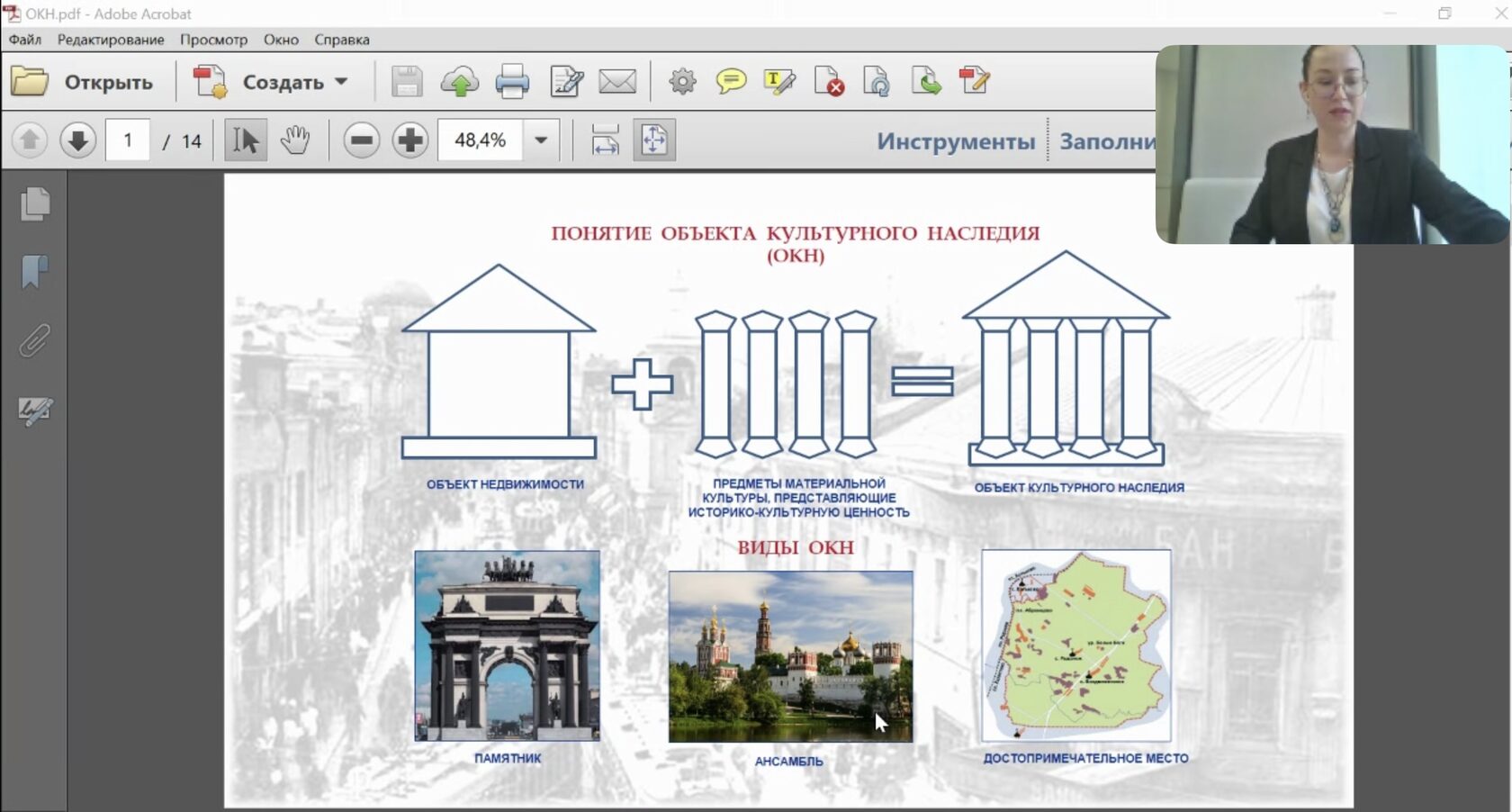Viewport: 1512px width, 812px height.
Task: Open the Инструменты panel
Action: point(956,141)
